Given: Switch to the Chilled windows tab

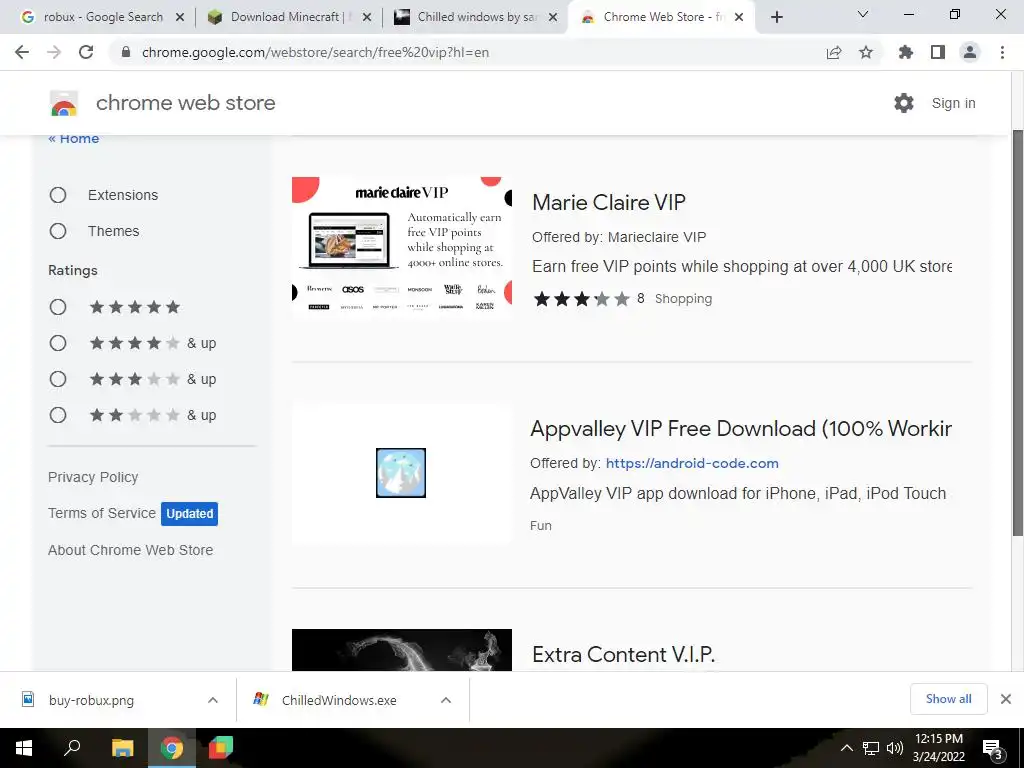Looking at the screenshot, I should pyautogui.click(x=474, y=17).
